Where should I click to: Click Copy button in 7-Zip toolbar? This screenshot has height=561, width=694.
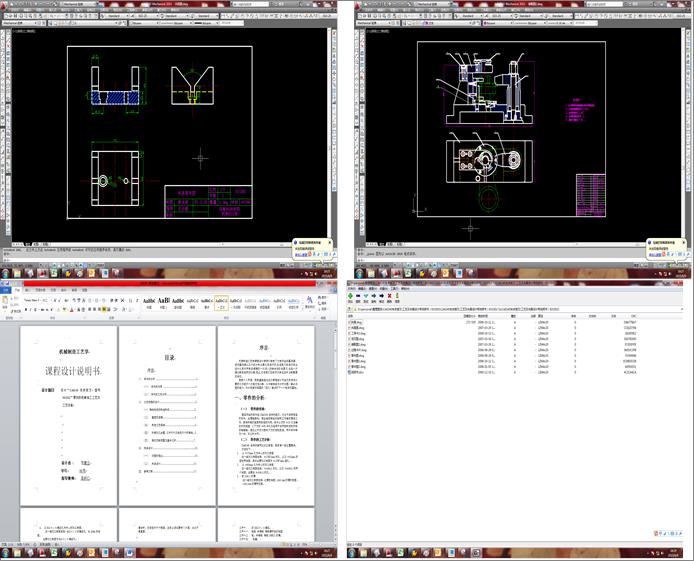[x=374, y=296]
